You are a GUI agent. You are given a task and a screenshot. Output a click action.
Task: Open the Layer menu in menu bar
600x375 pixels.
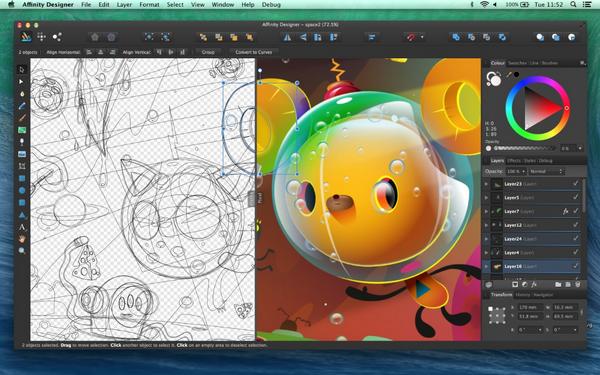(x=124, y=5)
